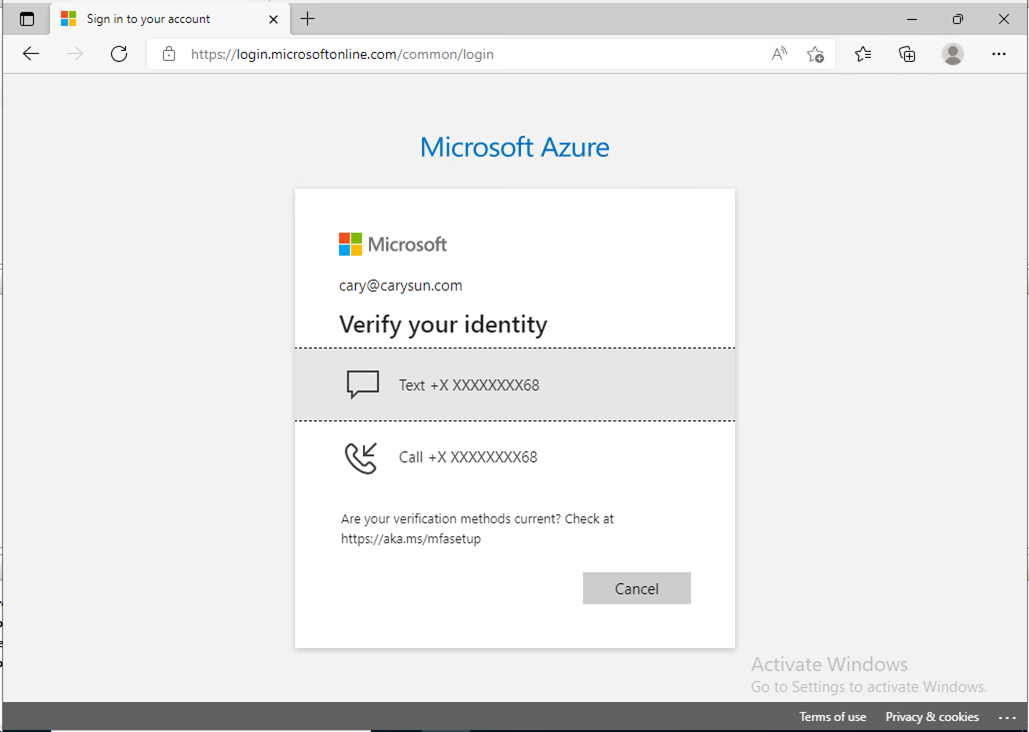Viewport: 1029px width, 732px height.
Task: Close the 'Sign in to your account' tab
Action: click(274, 19)
